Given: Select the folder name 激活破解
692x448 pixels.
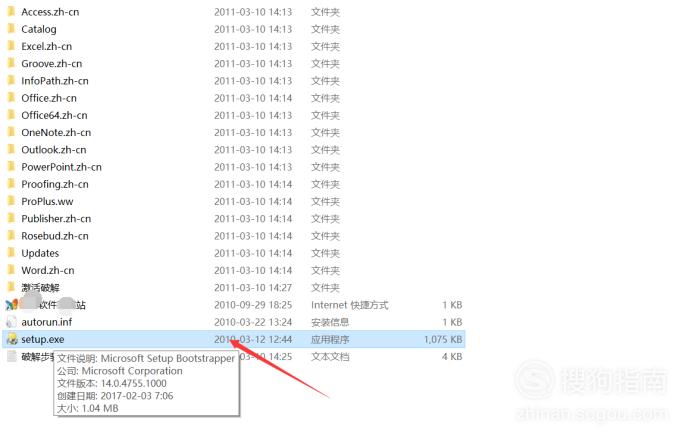Looking at the screenshot, I should point(40,287).
